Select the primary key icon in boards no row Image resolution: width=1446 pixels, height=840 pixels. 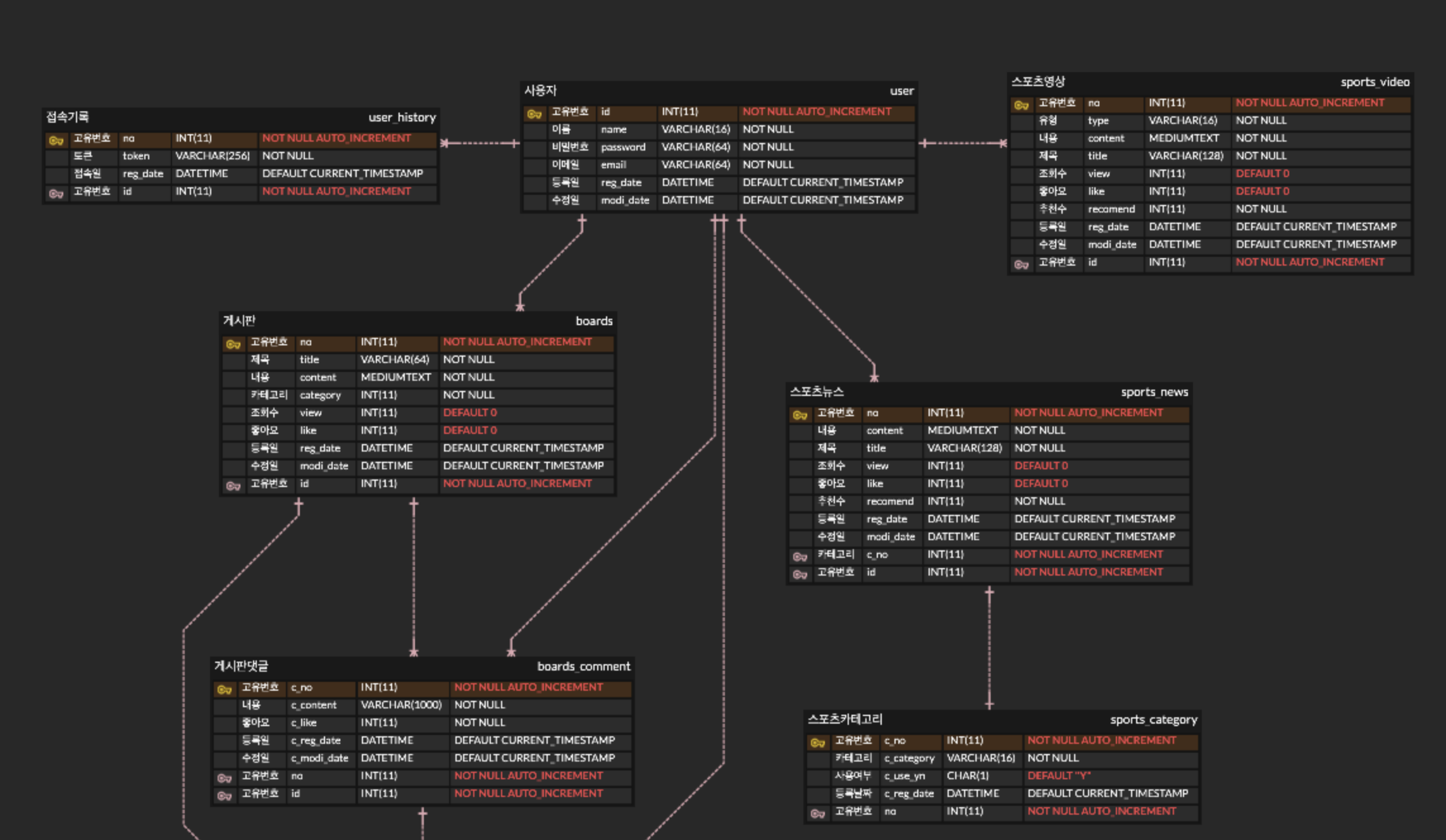233,343
